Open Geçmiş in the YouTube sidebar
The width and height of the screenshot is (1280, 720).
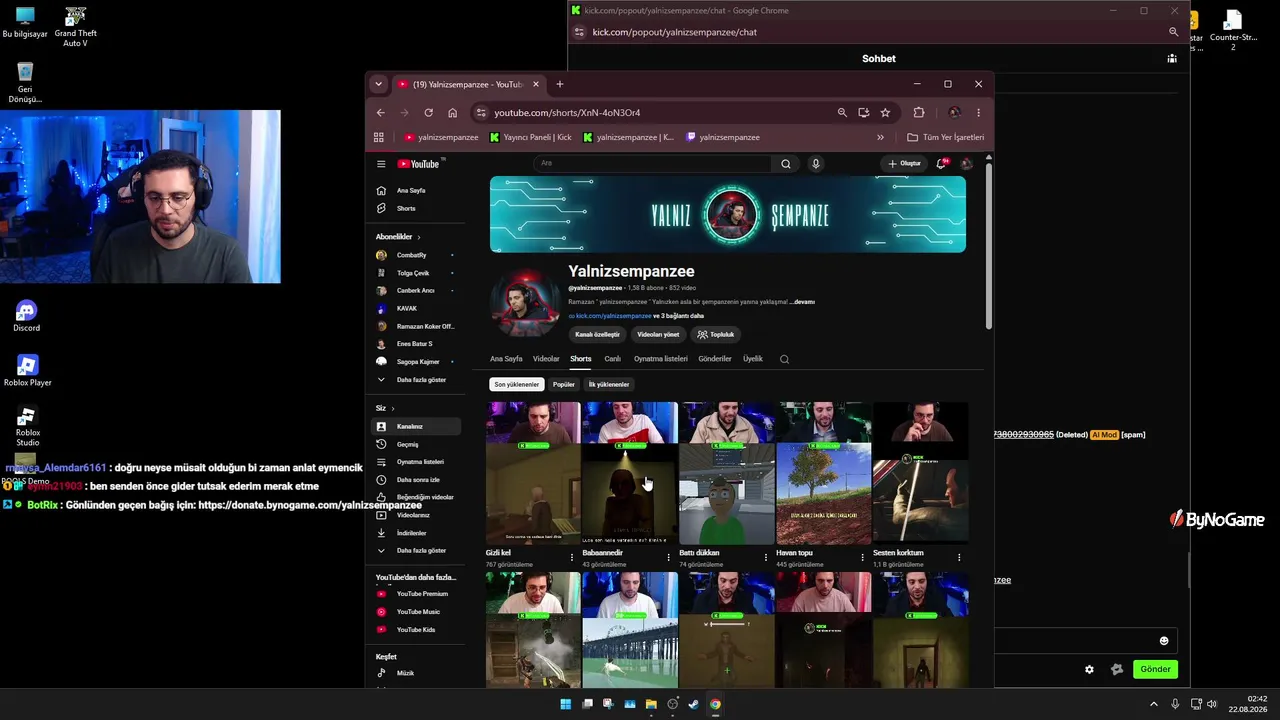pos(414,444)
